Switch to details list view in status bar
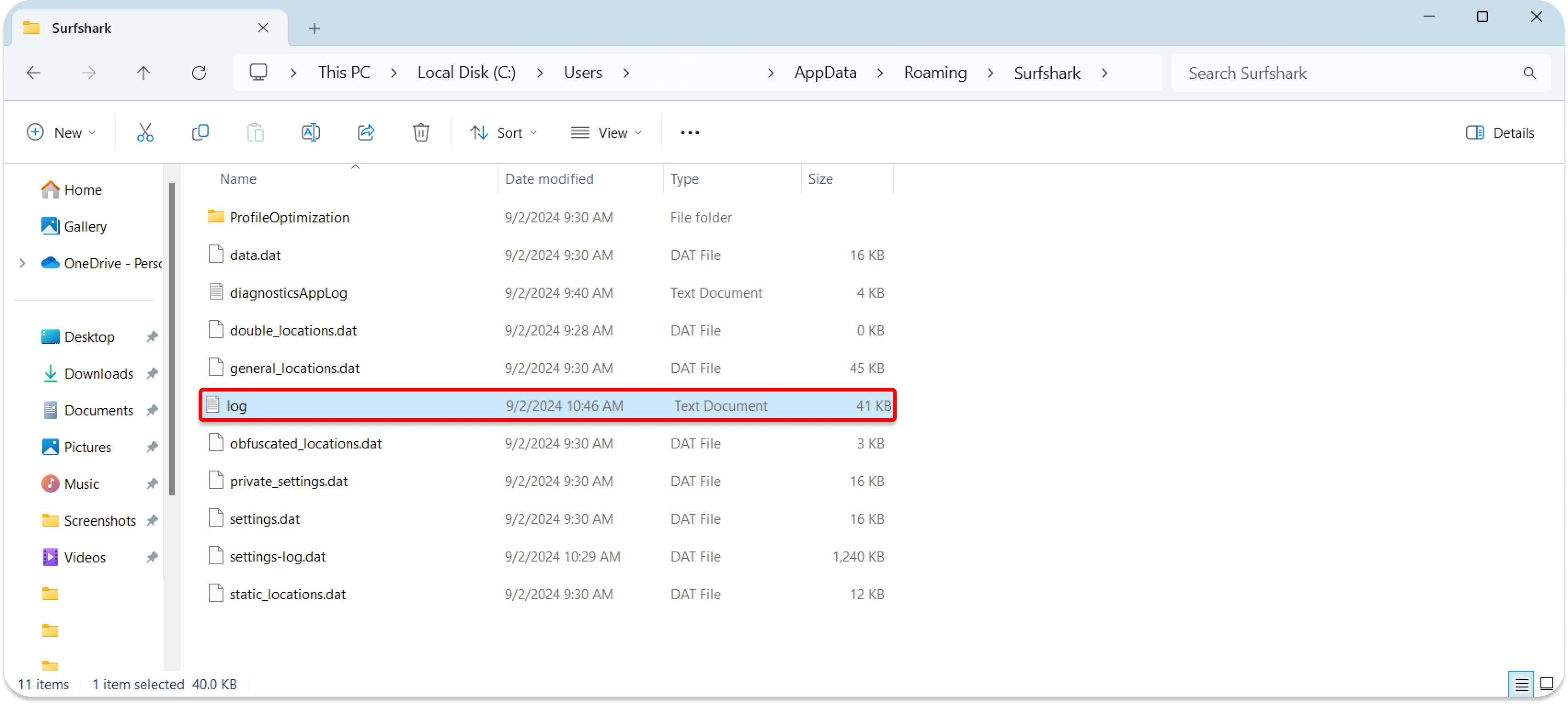 1521,684
